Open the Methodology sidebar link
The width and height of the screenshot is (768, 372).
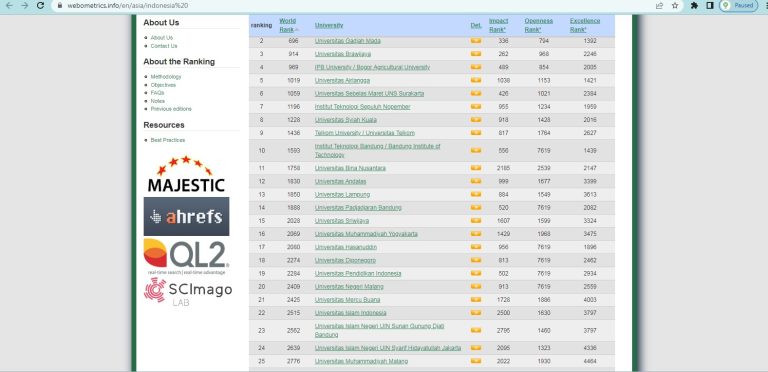pos(166,77)
